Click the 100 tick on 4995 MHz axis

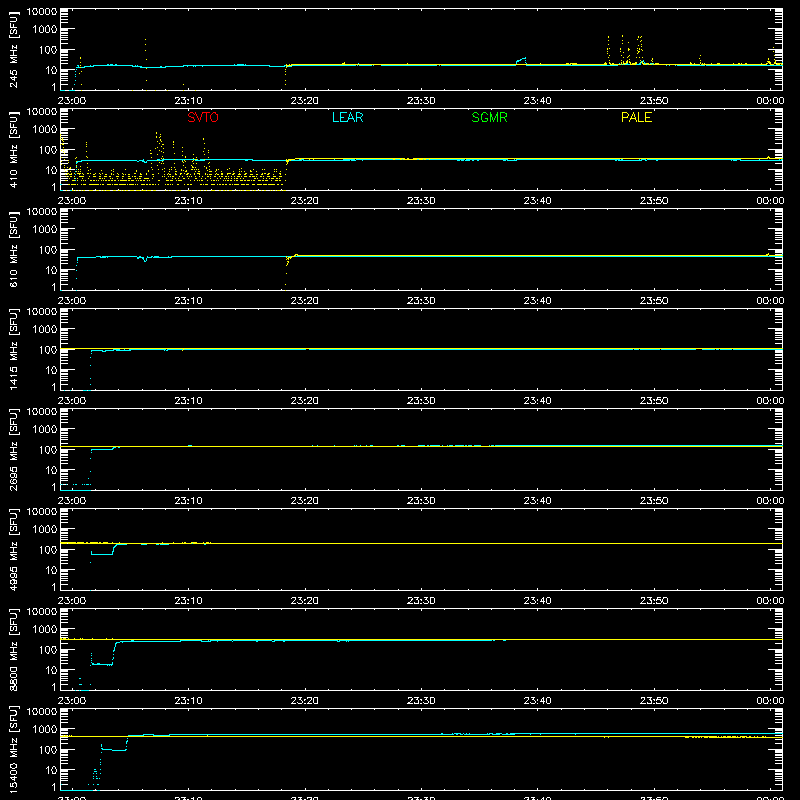coord(48,550)
